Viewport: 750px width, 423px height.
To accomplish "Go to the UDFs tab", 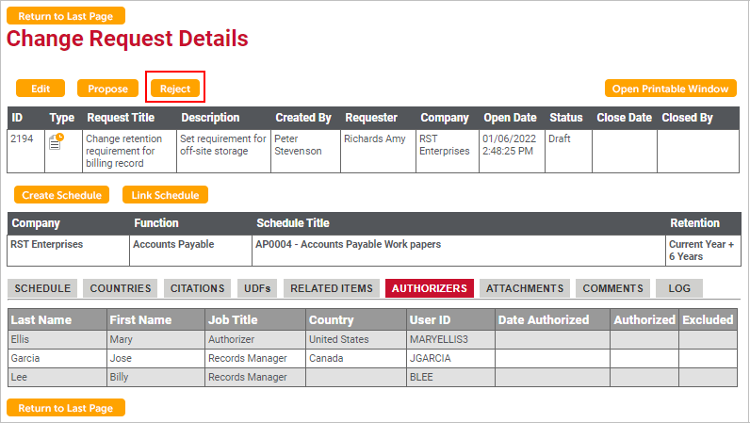I will point(257,288).
